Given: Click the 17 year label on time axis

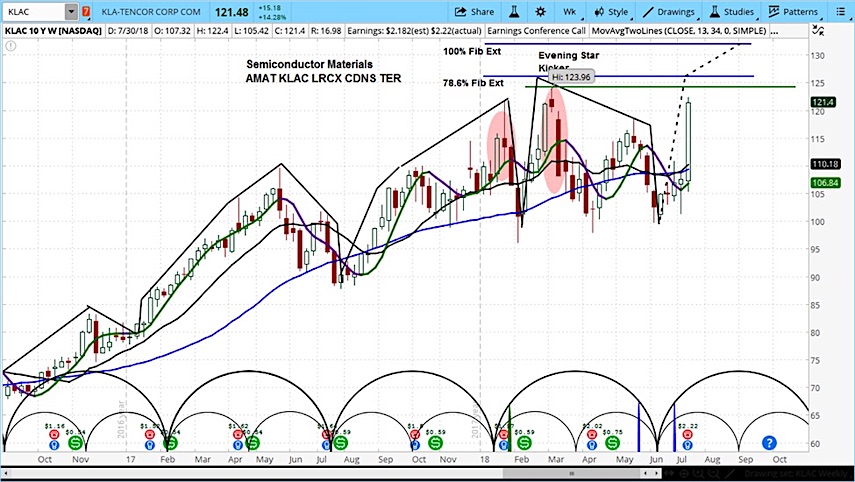Looking at the screenshot, I should pyautogui.click(x=130, y=459).
